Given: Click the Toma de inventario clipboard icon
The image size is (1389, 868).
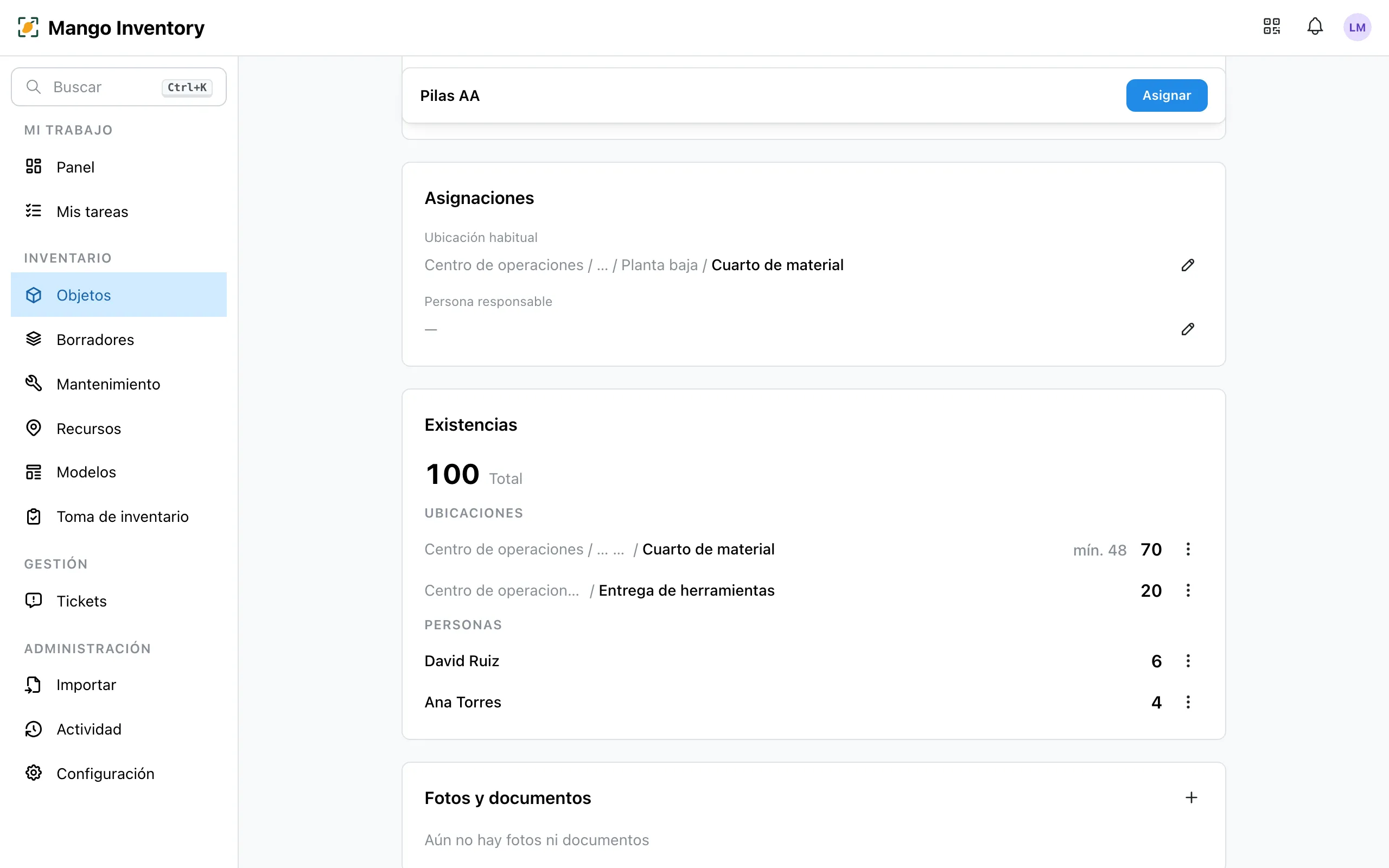Looking at the screenshot, I should 34,516.
